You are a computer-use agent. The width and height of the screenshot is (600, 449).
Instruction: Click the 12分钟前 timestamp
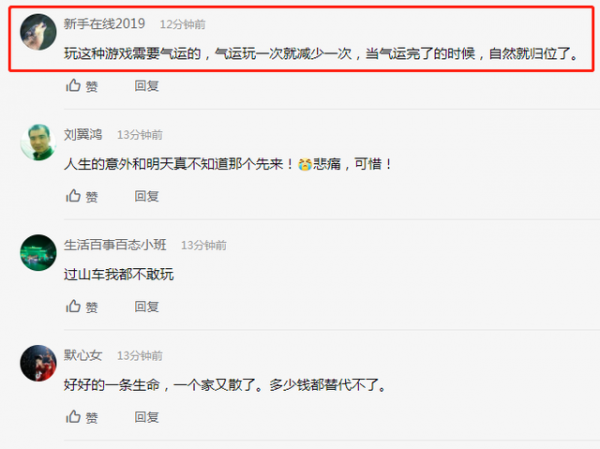point(183,24)
